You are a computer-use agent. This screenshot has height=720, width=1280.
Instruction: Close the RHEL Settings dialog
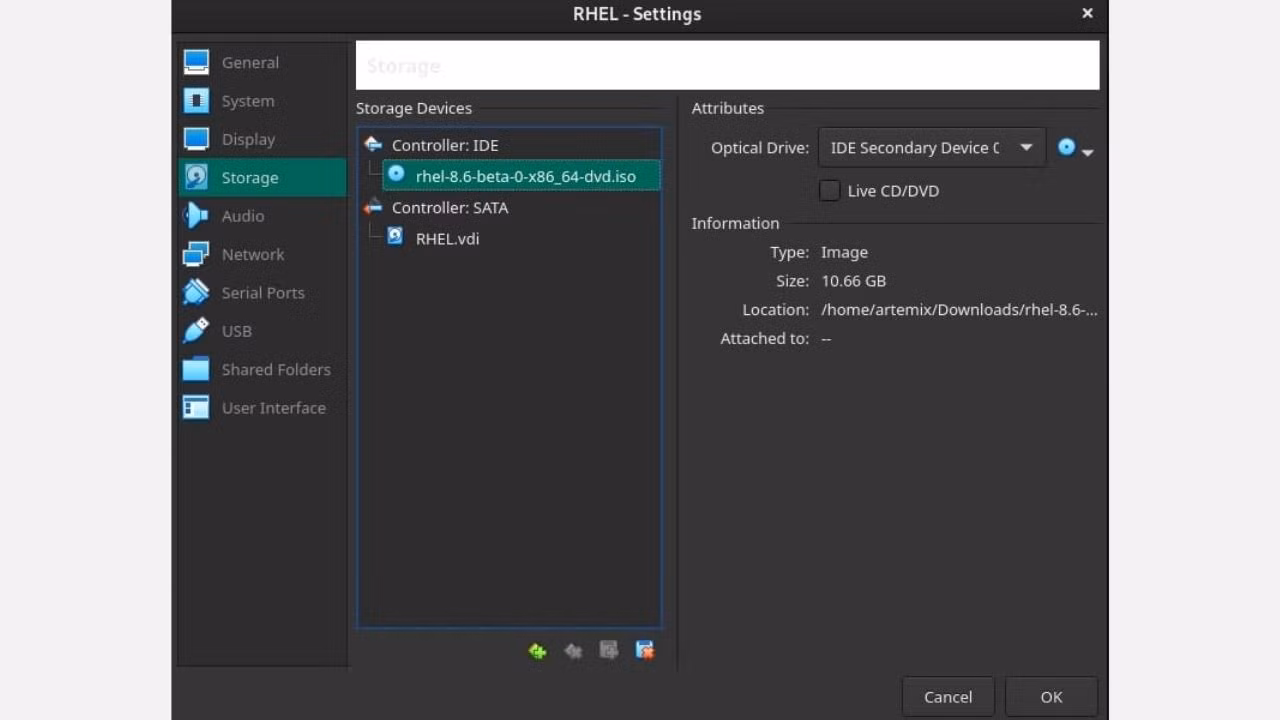click(1087, 14)
